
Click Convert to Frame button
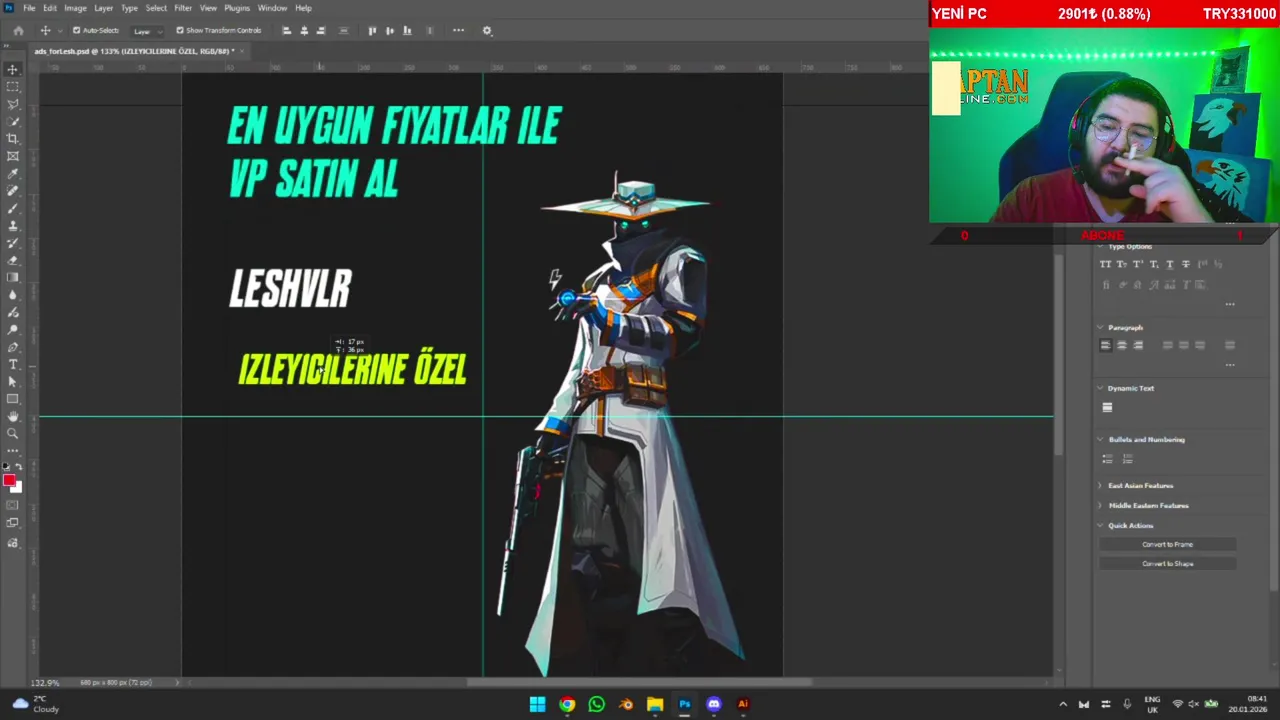click(1167, 545)
